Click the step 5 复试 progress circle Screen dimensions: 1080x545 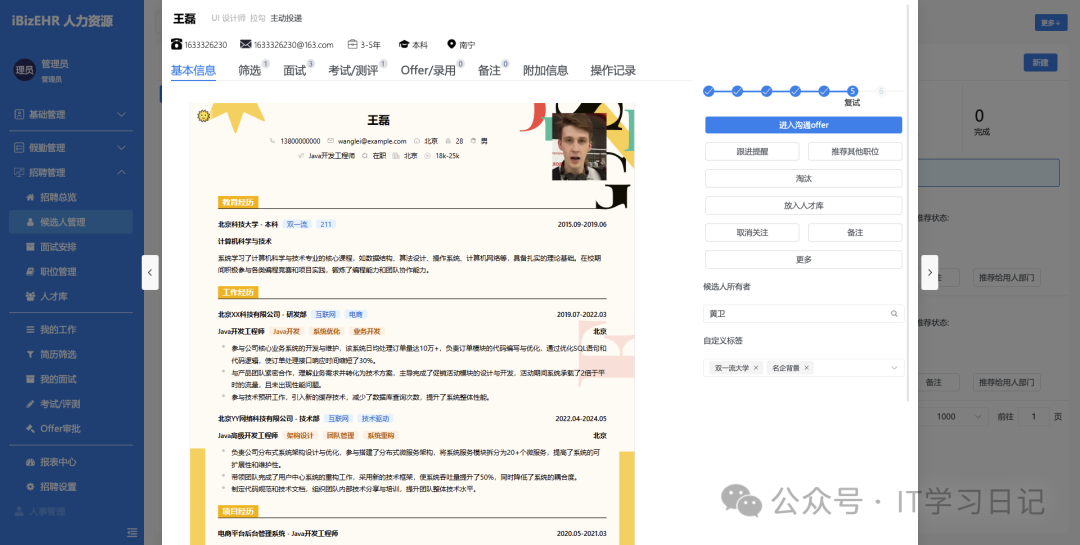pos(852,91)
